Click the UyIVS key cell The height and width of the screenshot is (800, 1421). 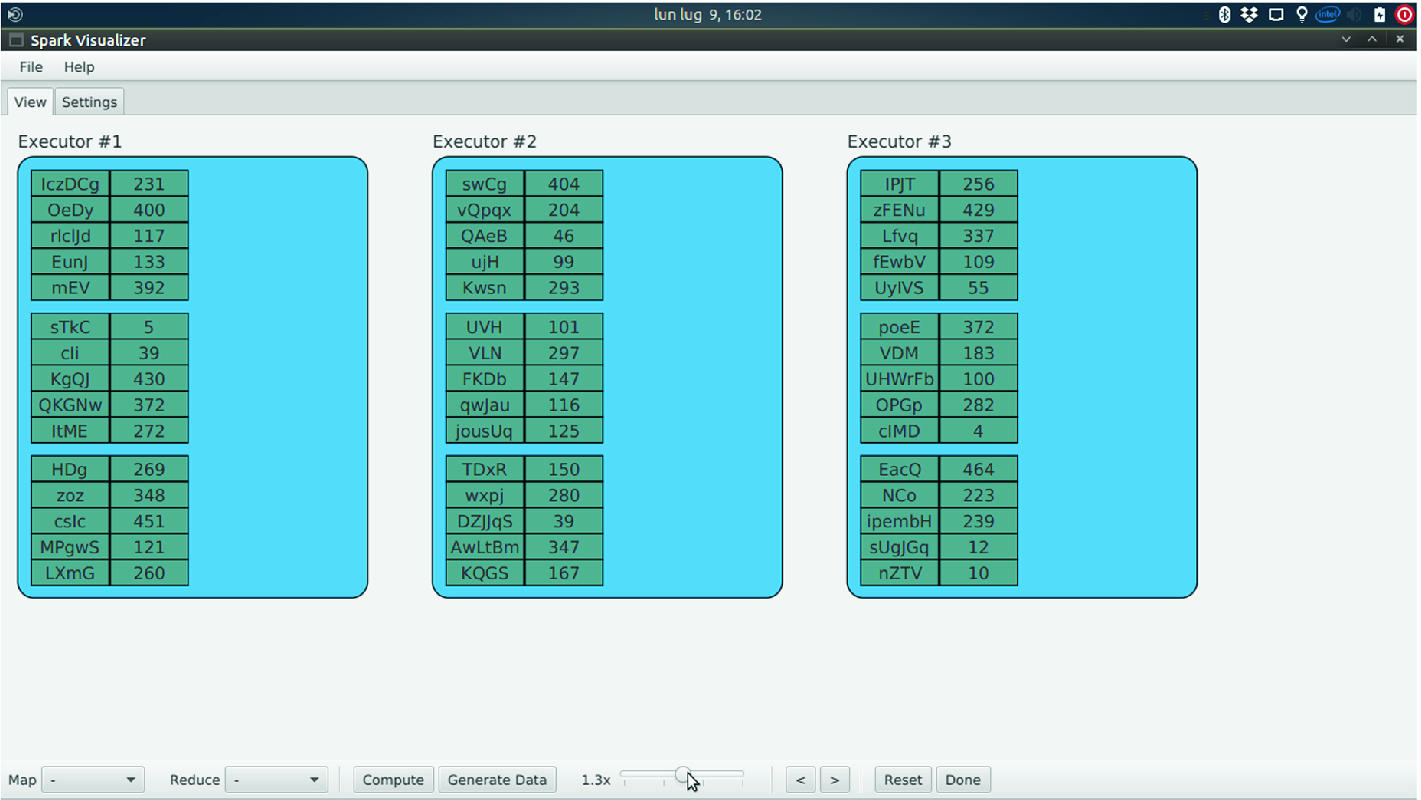(x=900, y=288)
